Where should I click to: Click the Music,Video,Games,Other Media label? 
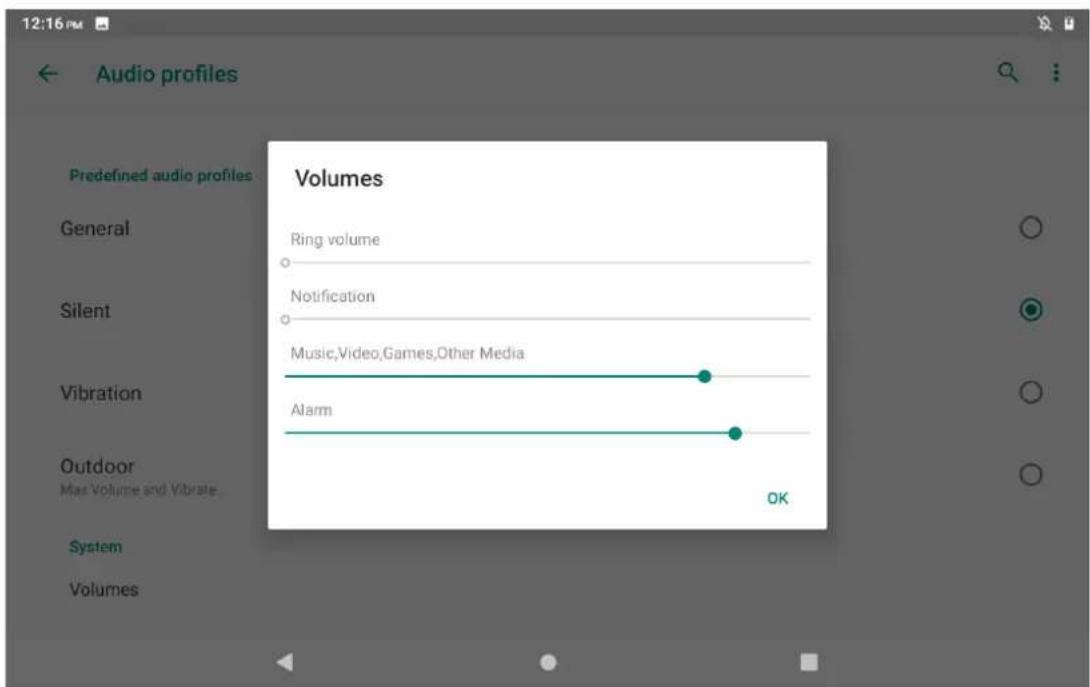coord(407,353)
